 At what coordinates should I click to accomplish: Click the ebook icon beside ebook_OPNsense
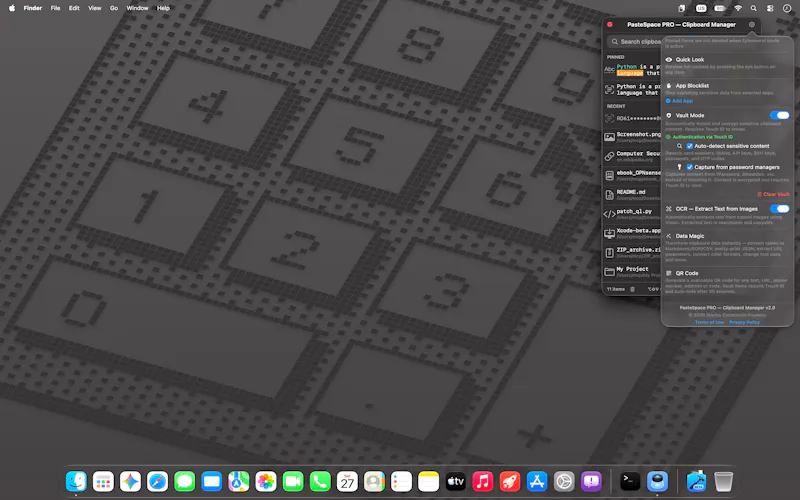click(609, 176)
